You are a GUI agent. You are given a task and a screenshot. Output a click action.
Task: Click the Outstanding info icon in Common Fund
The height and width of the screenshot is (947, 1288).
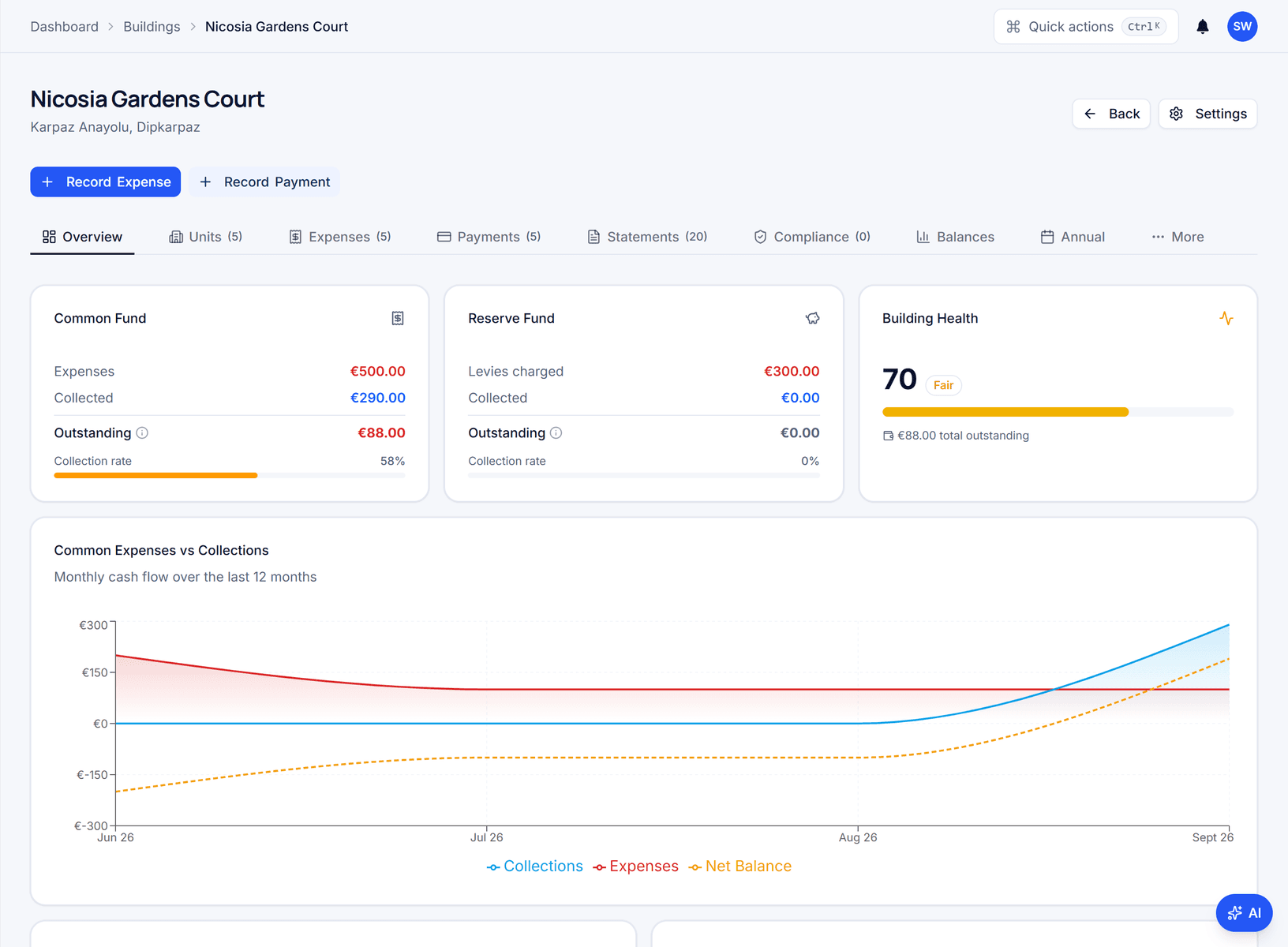tap(142, 432)
